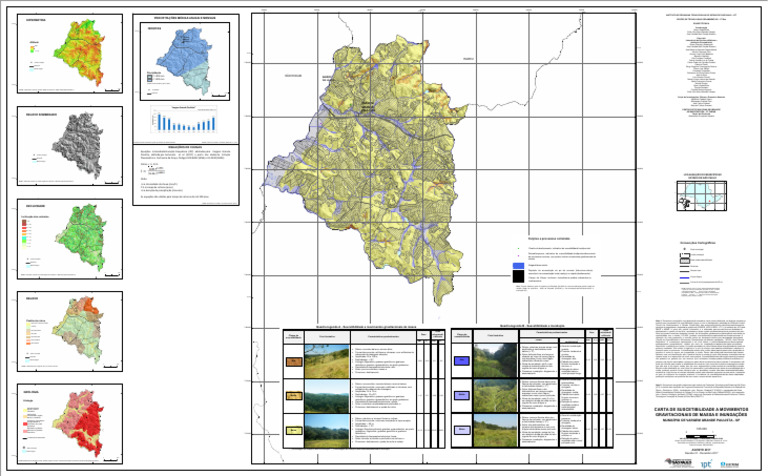Click the grassy hillside photo for high susceptibility

(x=327, y=361)
